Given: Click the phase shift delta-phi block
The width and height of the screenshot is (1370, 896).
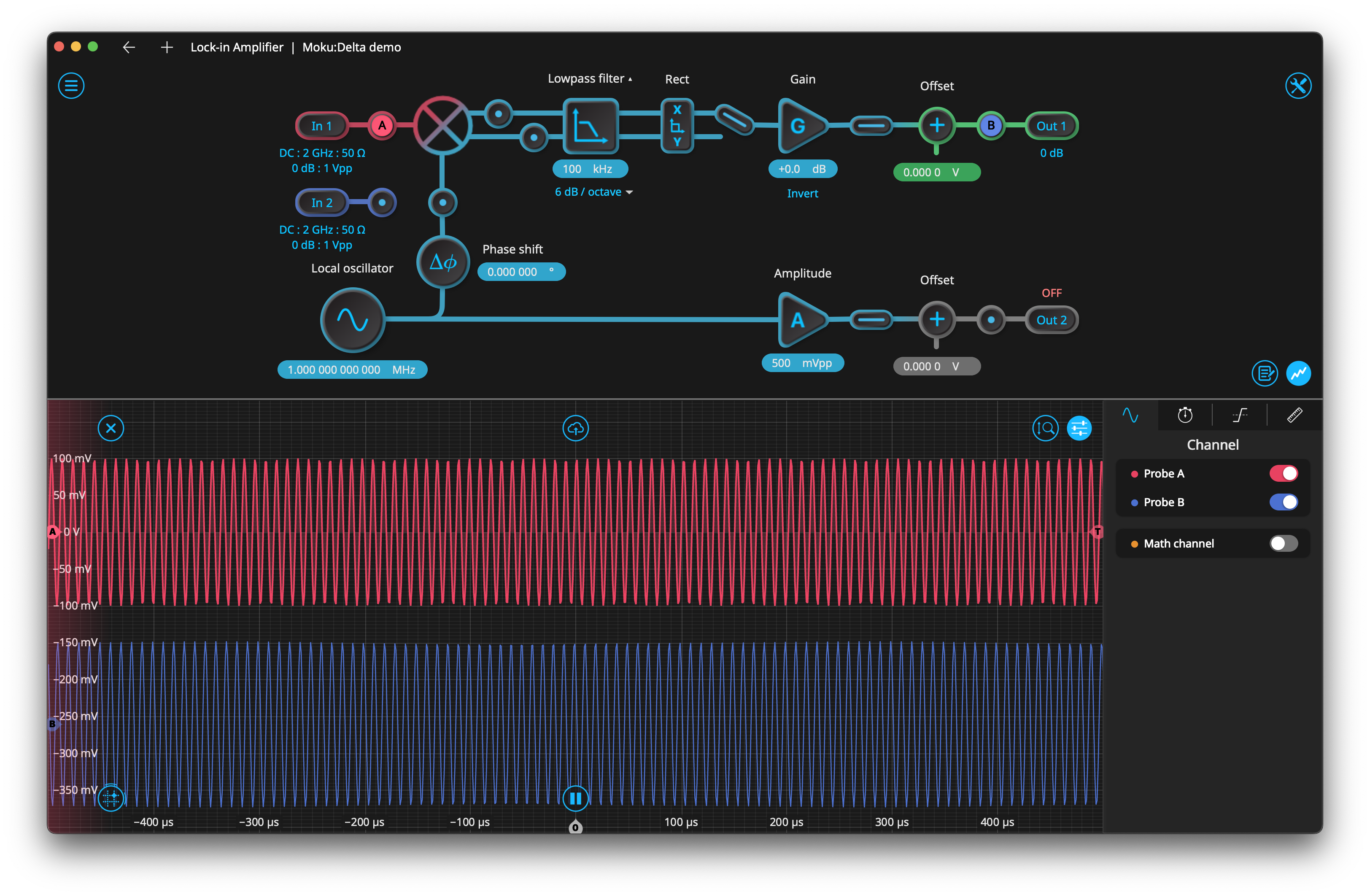Looking at the screenshot, I should pyautogui.click(x=442, y=262).
